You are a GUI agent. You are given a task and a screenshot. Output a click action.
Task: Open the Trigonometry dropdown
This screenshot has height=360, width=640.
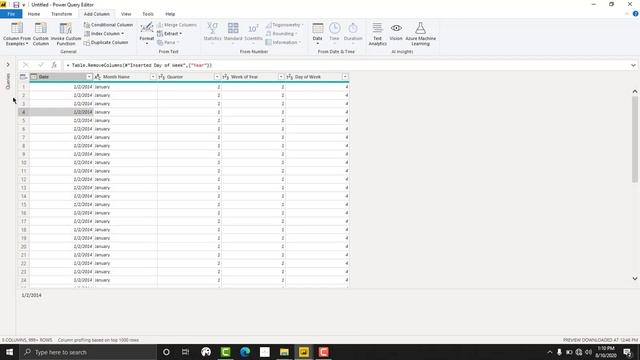[x=284, y=25]
